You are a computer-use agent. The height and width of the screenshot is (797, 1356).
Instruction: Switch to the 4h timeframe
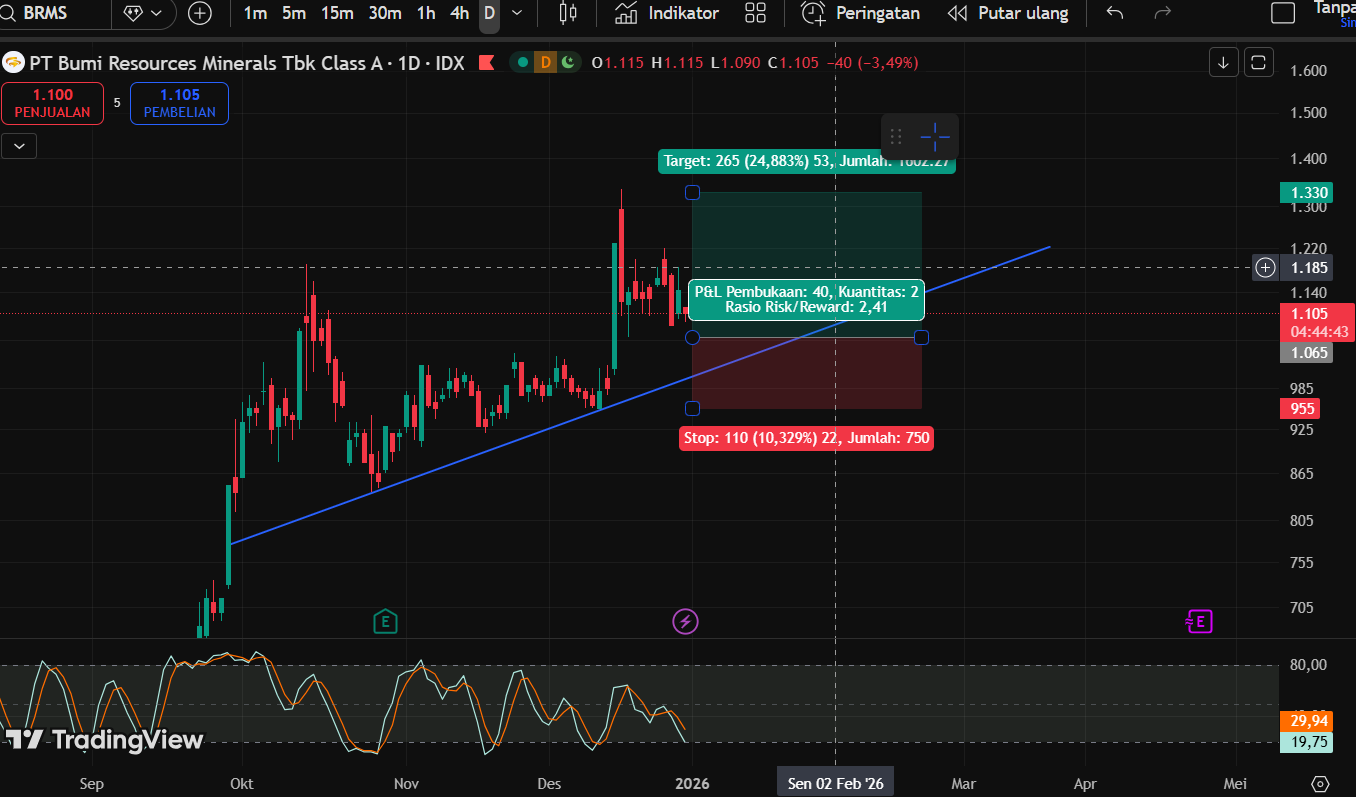[459, 13]
